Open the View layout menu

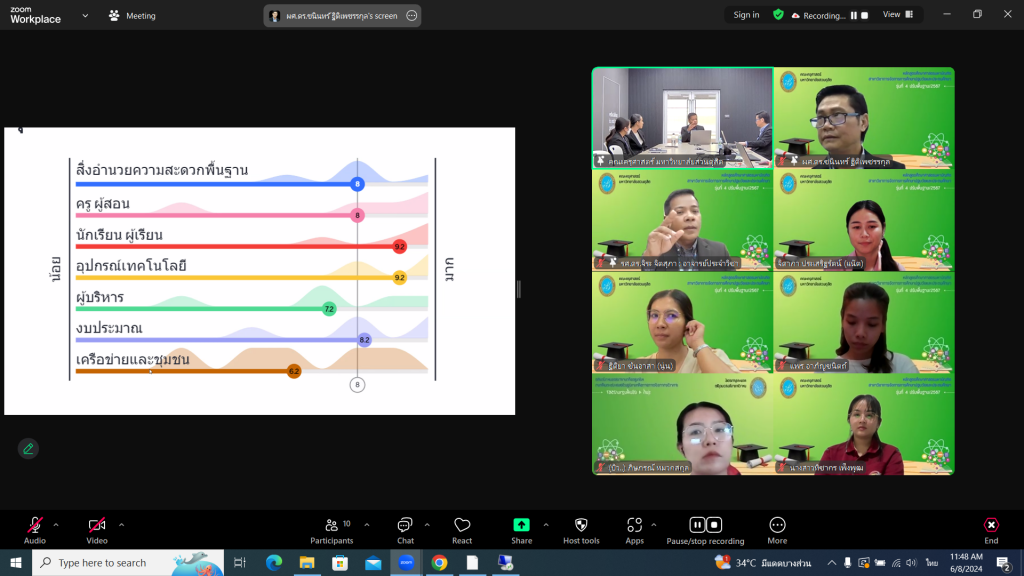click(897, 15)
